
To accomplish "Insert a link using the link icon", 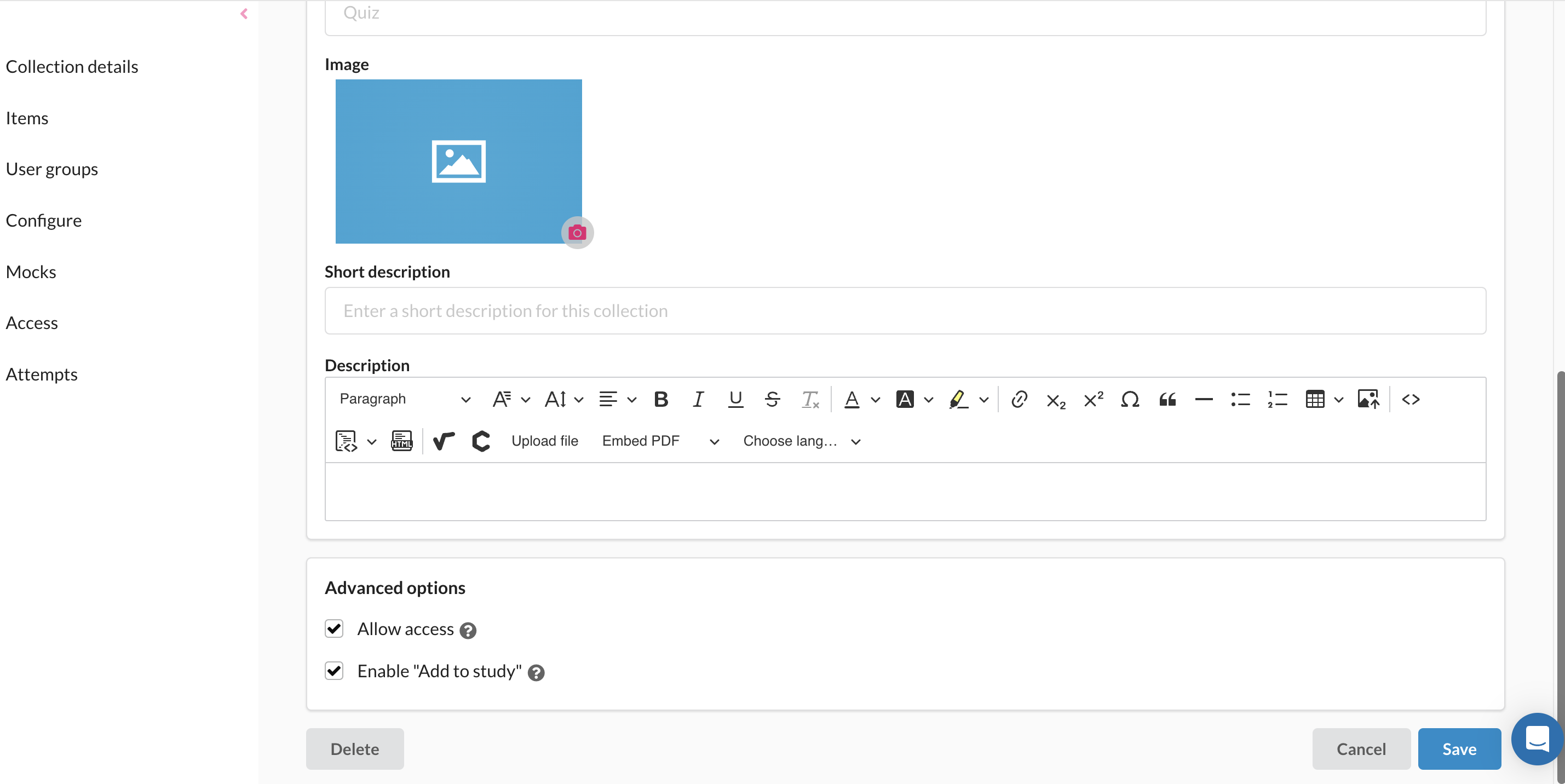I will pos(1019,399).
